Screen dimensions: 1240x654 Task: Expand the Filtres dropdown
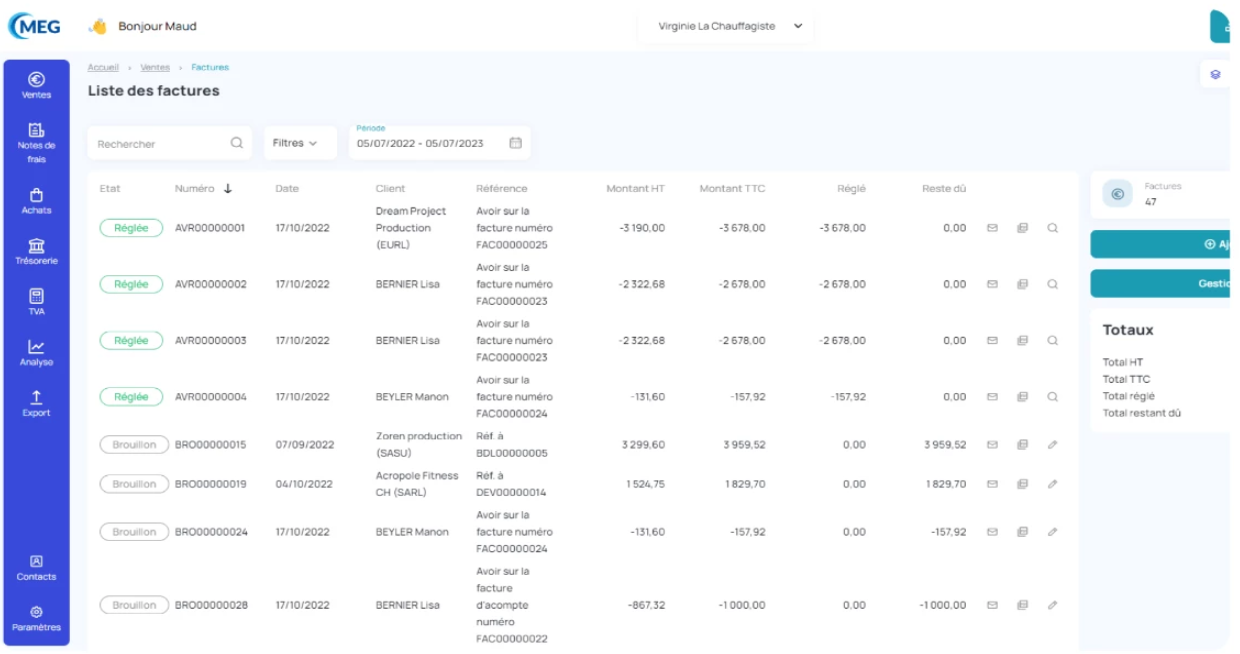(295, 143)
